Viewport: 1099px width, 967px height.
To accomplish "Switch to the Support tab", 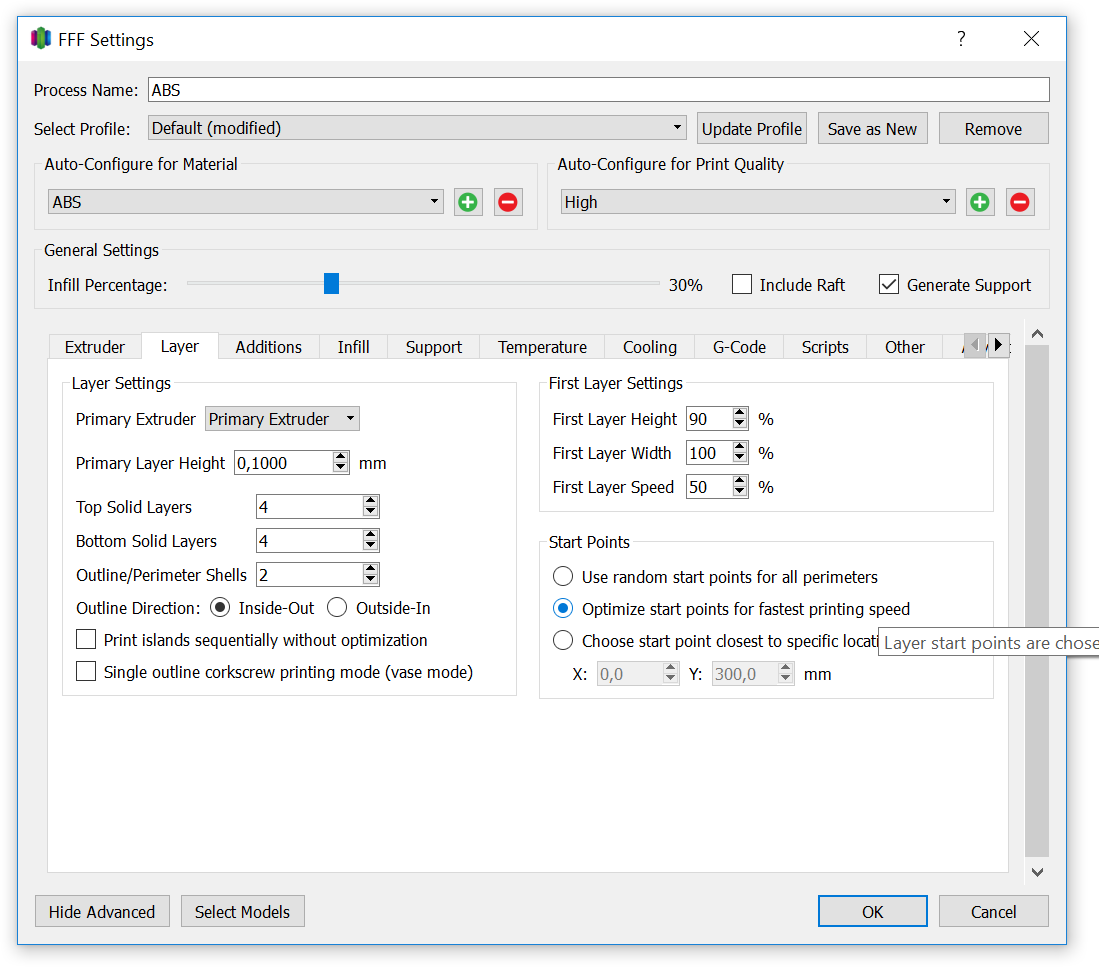I will [x=434, y=347].
